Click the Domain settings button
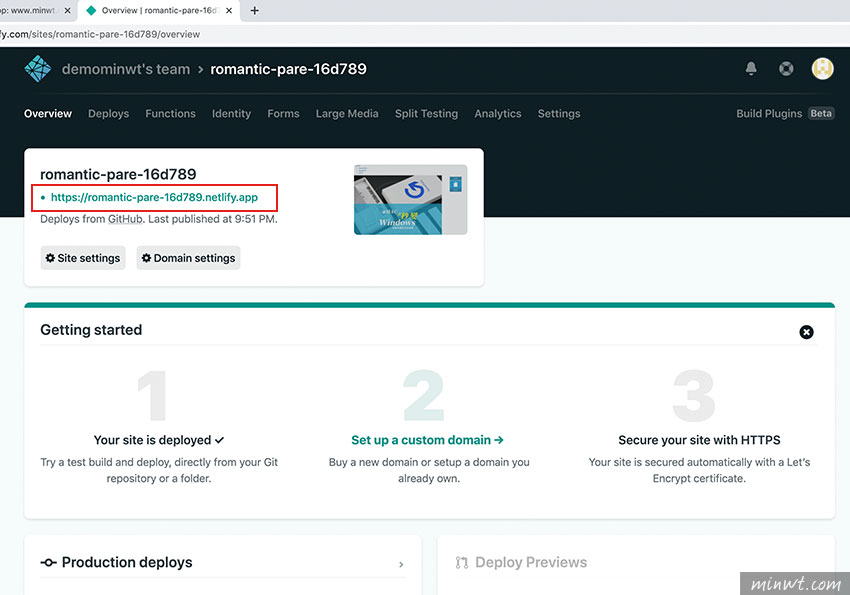Screen dimensions: 850x595 point(188,258)
